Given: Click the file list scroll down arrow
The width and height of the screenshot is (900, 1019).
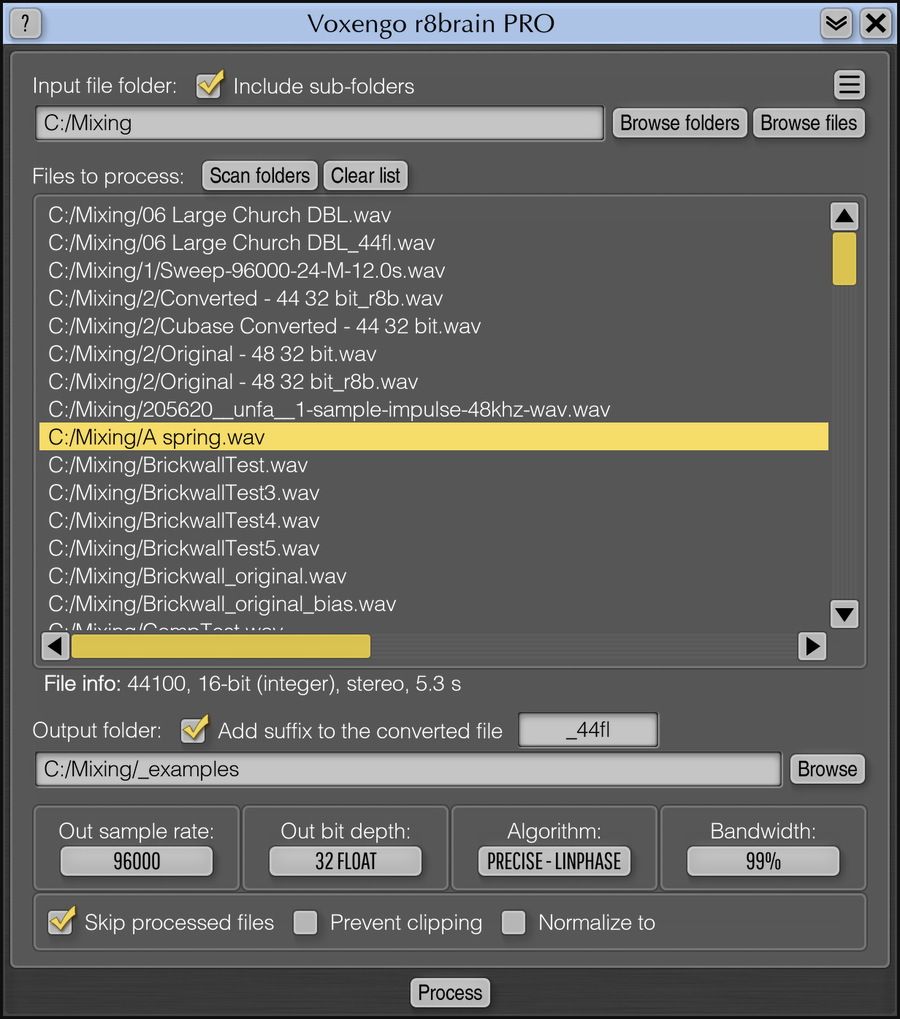Looking at the screenshot, I should click(844, 614).
